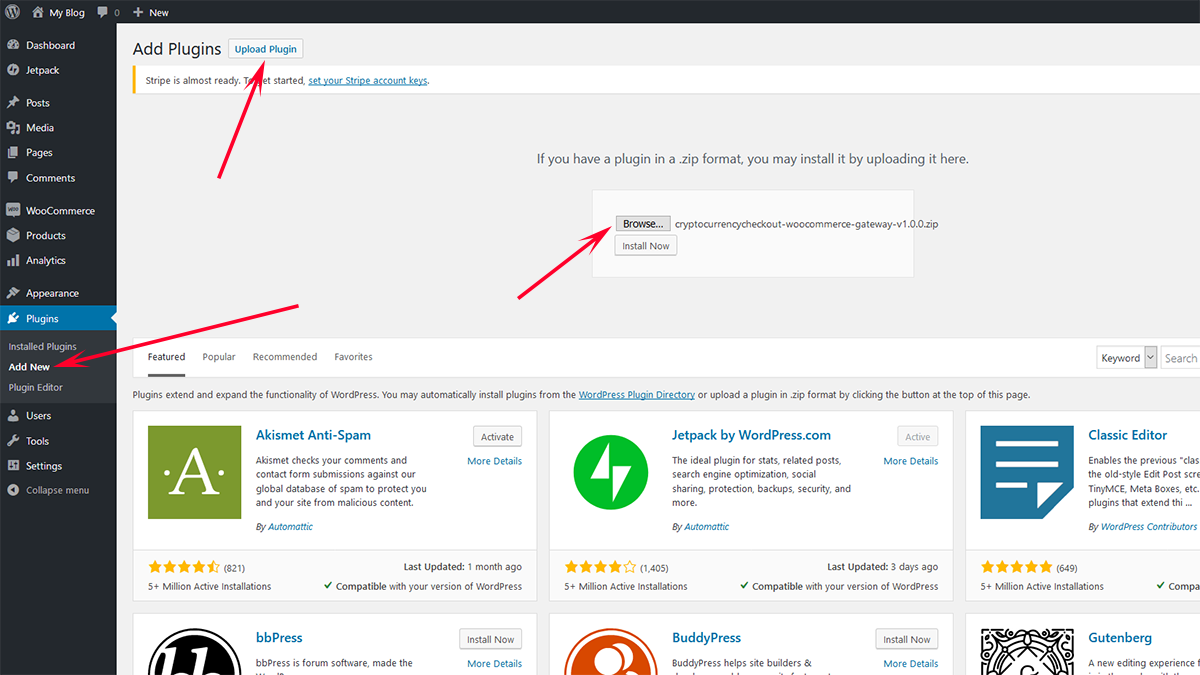Click the Install Now upload button
Viewport: 1200px width, 675px height.
tap(646, 245)
